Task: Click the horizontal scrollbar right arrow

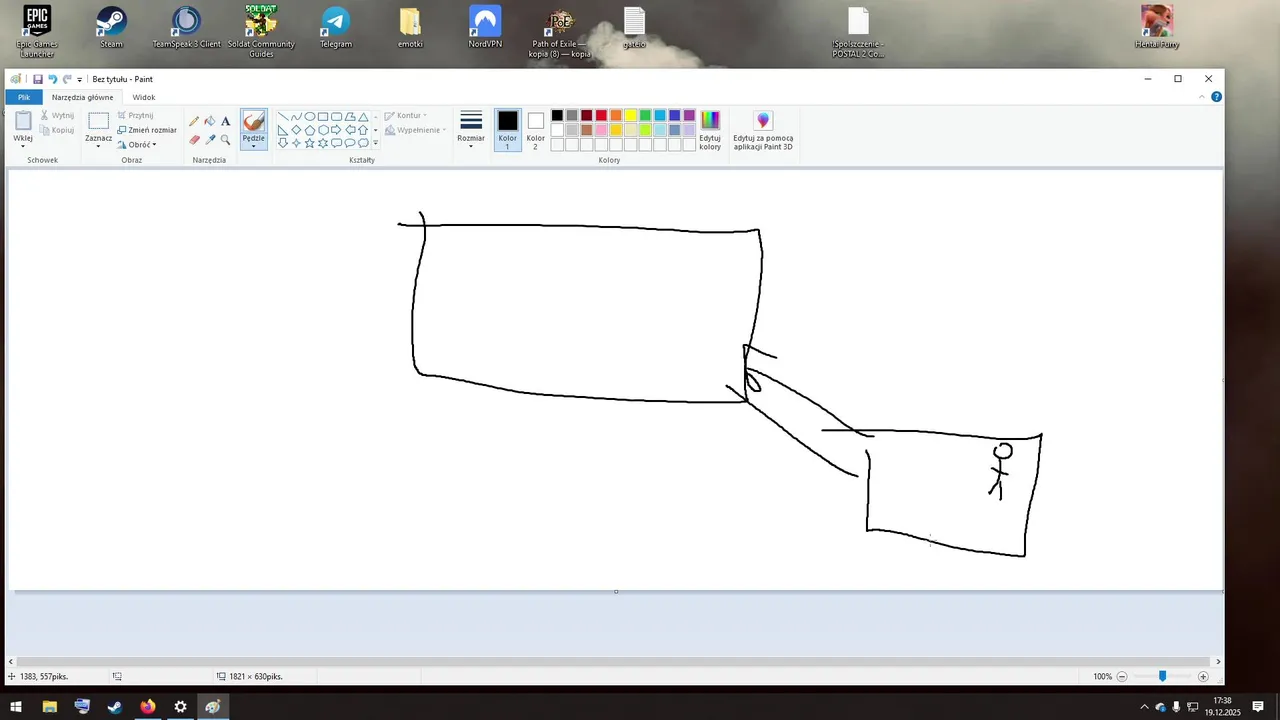Action: coord(1218,662)
